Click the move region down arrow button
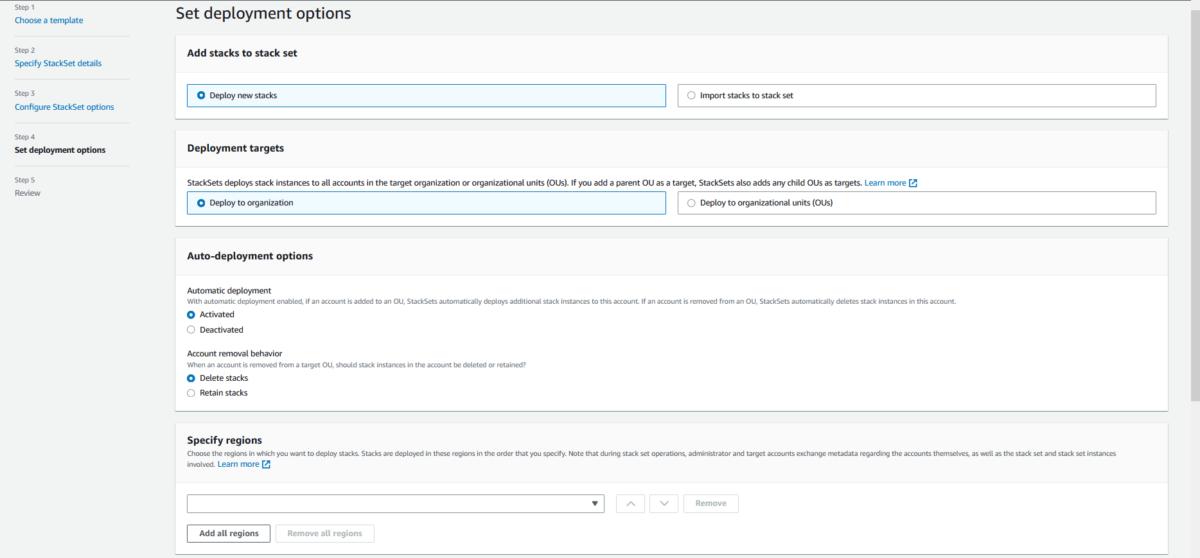1200x558 pixels. 664,503
